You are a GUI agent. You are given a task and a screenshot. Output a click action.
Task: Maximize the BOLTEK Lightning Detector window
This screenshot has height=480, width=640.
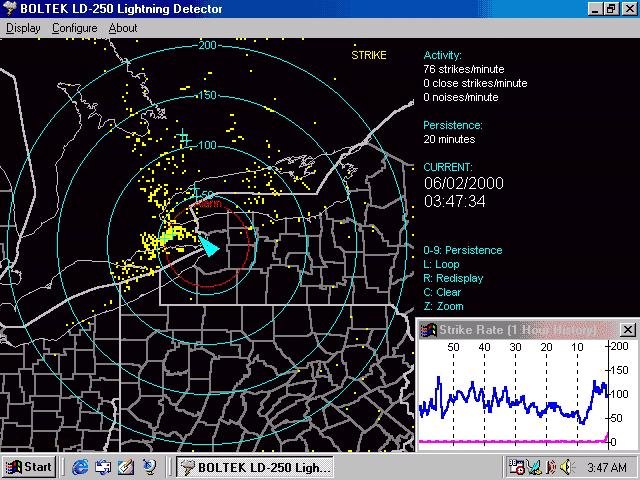pyautogui.click(x=612, y=9)
